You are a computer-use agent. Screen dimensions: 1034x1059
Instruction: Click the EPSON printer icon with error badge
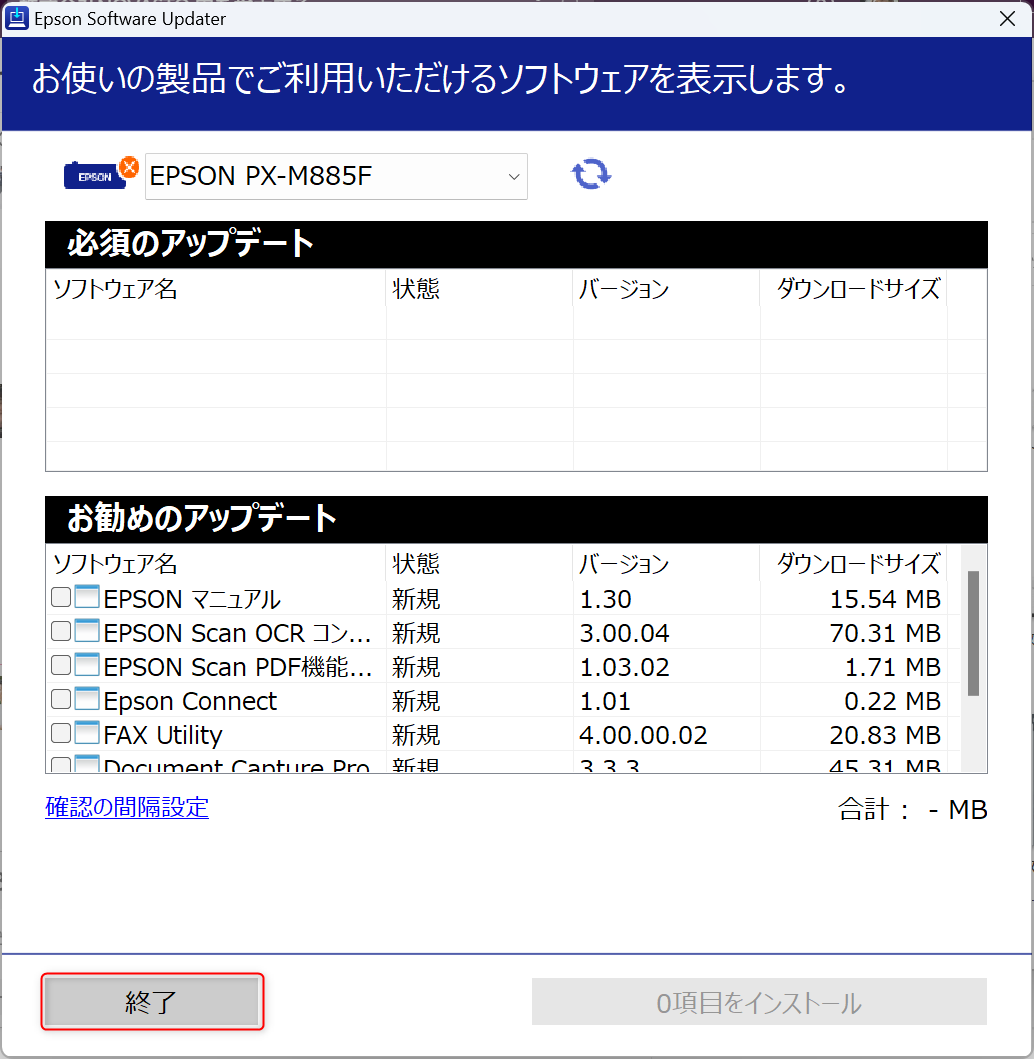pyautogui.click(x=101, y=173)
